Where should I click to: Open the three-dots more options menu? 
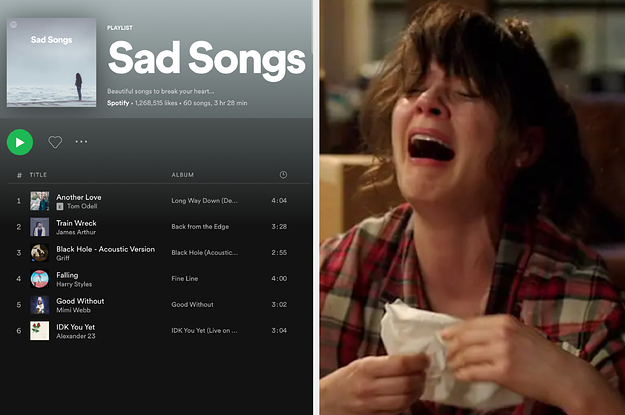click(81, 142)
